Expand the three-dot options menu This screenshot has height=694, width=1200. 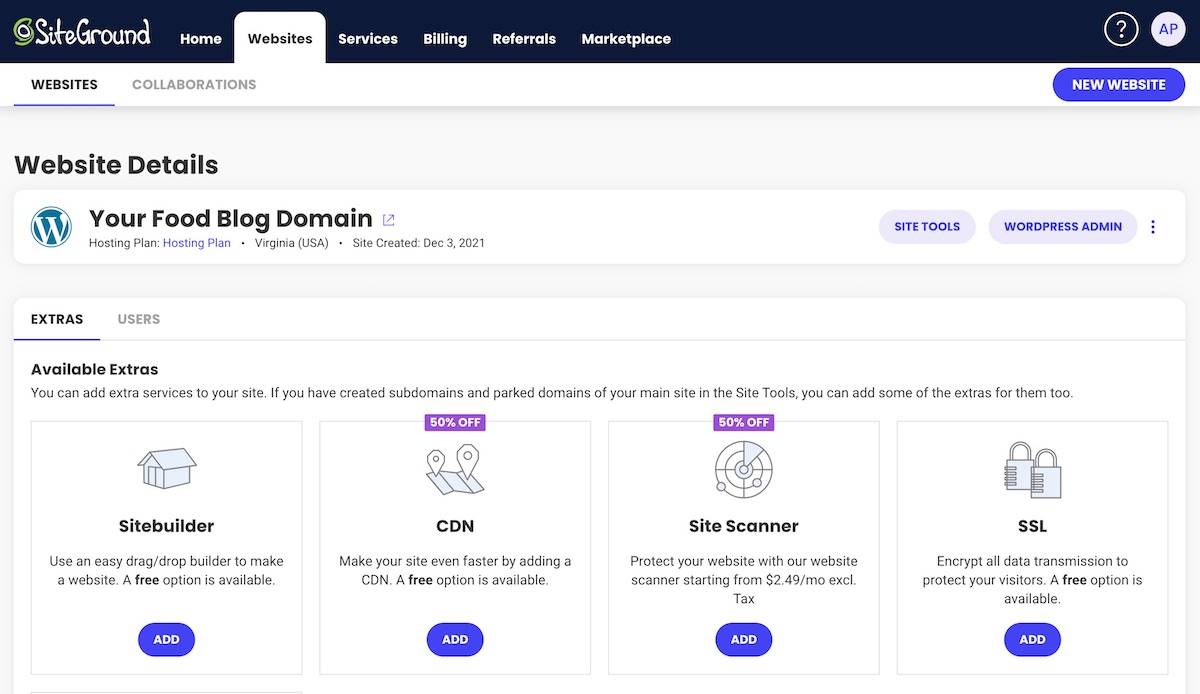coord(1153,226)
